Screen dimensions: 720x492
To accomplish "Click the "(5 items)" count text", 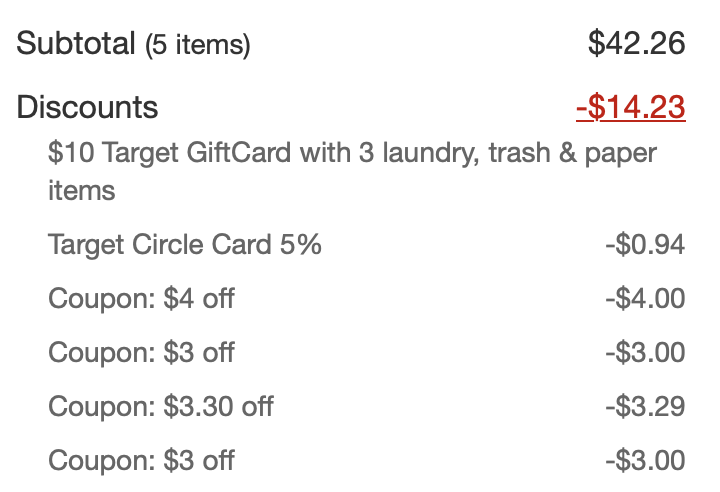I will [x=197, y=45].
